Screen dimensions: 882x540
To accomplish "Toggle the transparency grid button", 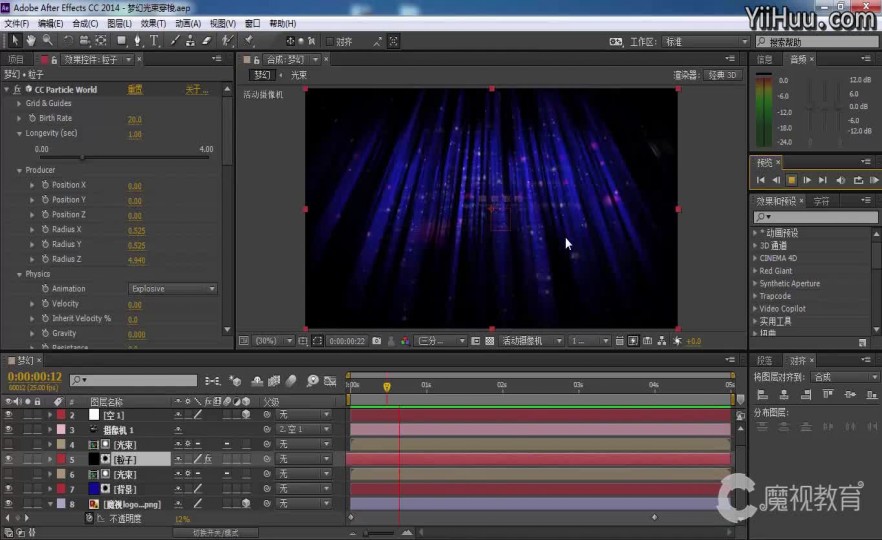I will (489, 341).
